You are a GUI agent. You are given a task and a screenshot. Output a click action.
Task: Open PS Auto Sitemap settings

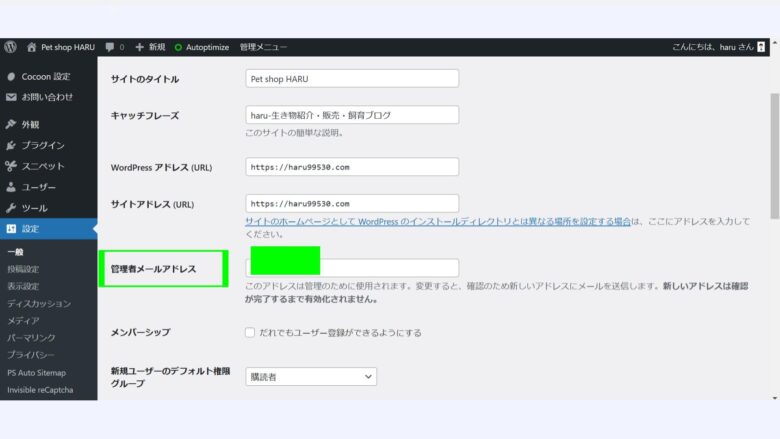pyautogui.click(x=36, y=372)
